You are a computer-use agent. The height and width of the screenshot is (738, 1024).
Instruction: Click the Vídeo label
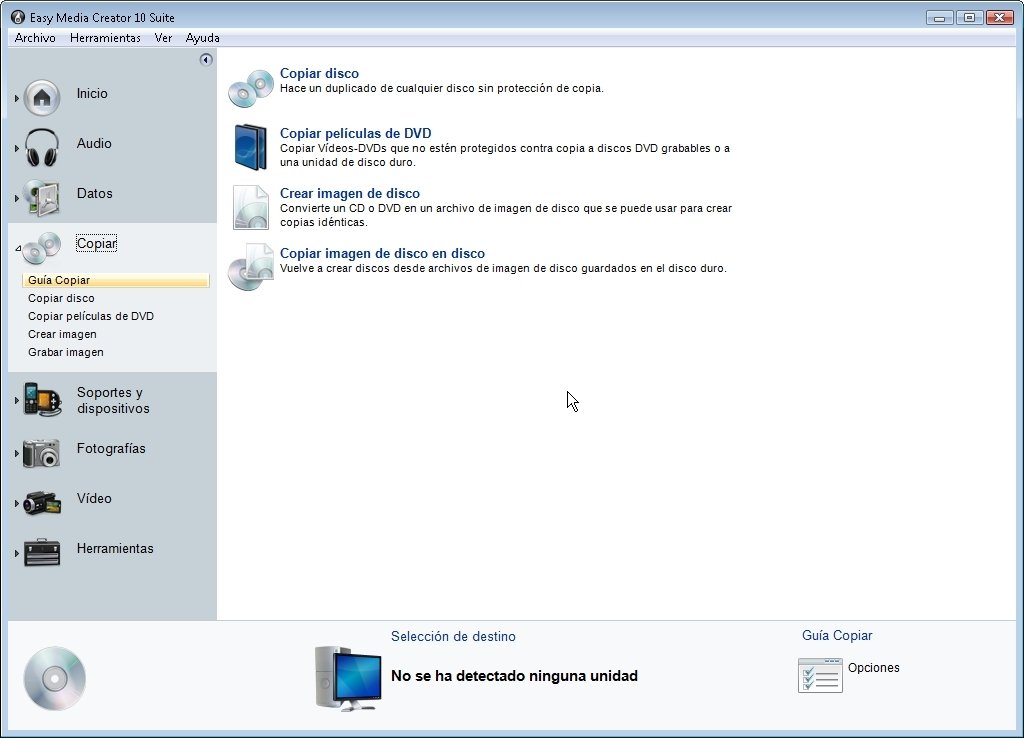pyautogui.click(x=94, y=498)
